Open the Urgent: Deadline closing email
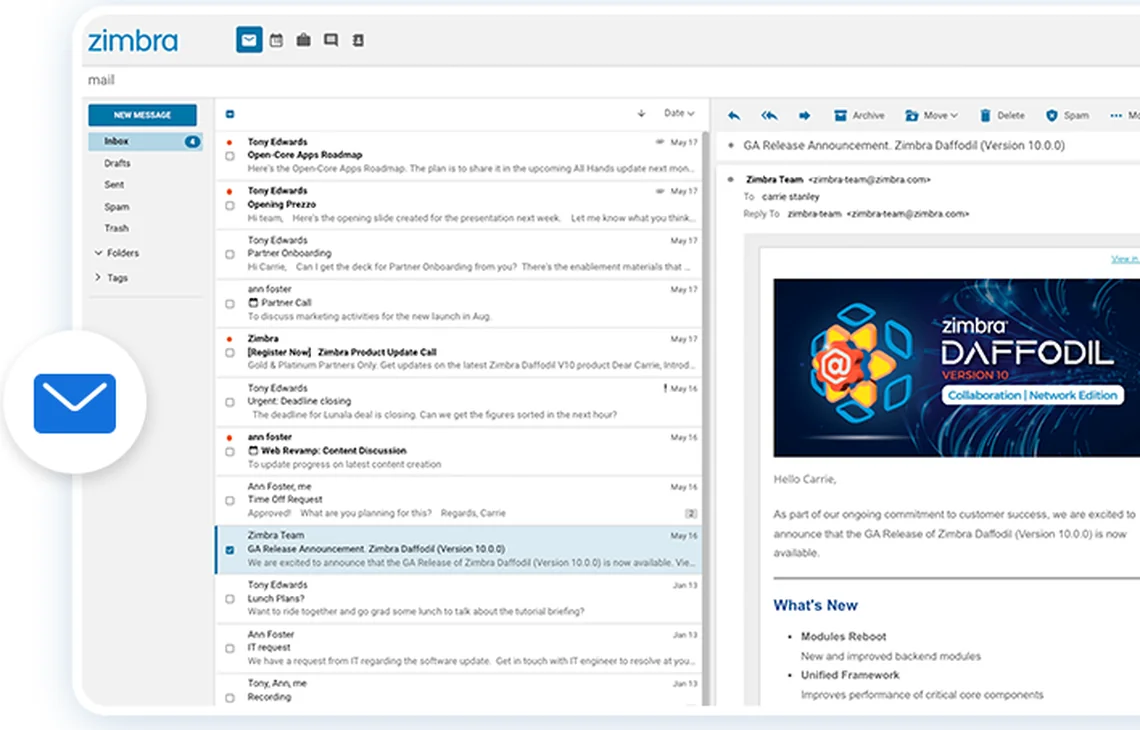This screenshot has height=730, width=1140. pos(459,401)
